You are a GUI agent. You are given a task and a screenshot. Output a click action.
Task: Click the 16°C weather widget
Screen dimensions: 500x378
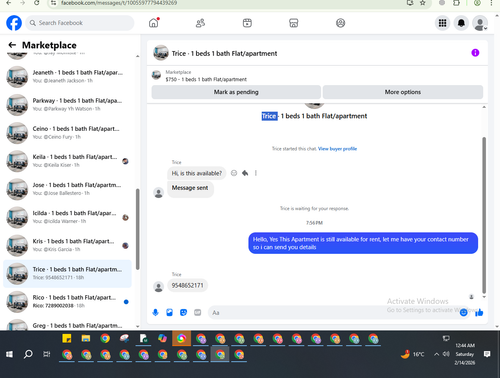point(413,354)
